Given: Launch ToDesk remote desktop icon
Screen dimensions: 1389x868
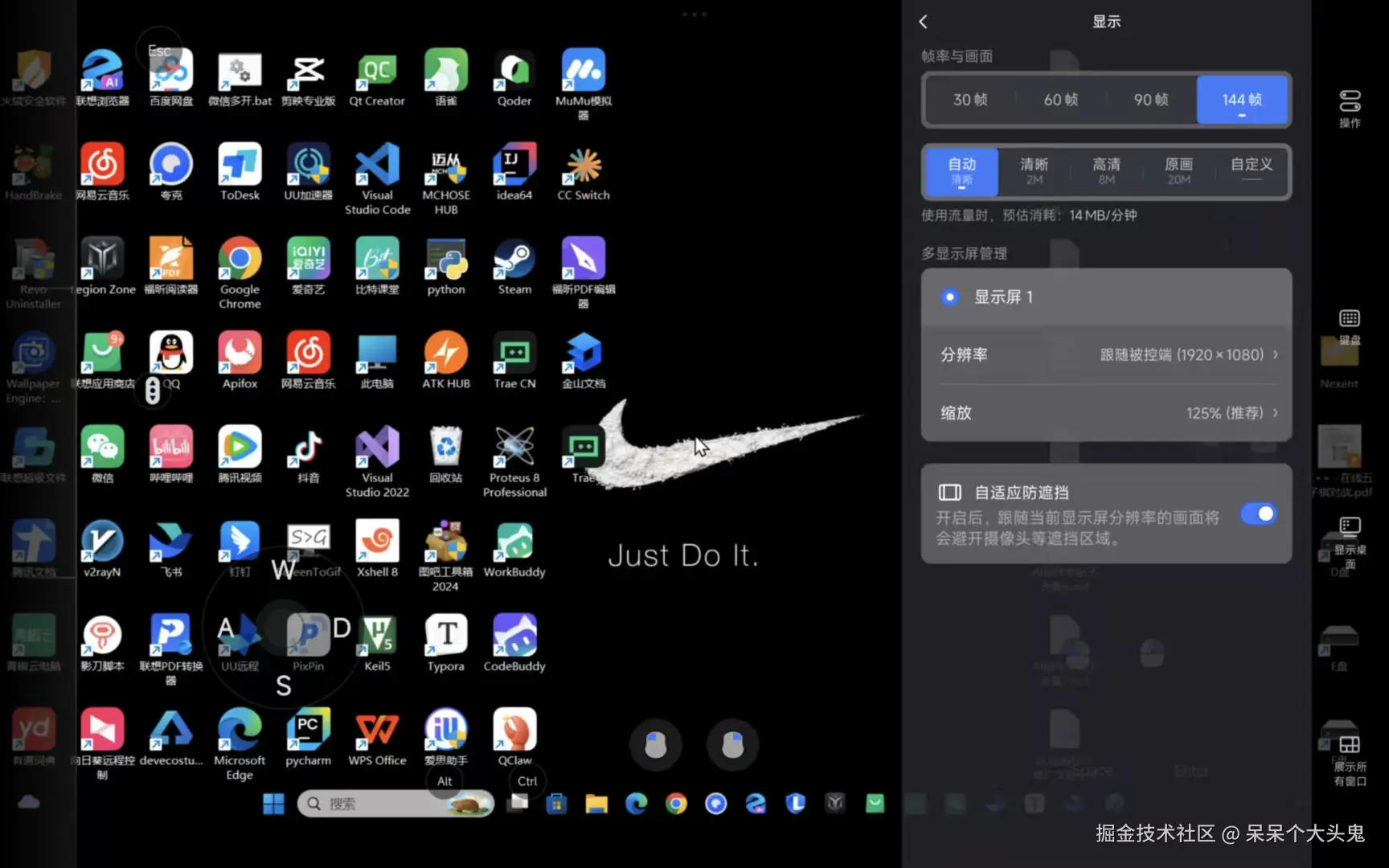Looking at the screenshot, I should [240, 172].
